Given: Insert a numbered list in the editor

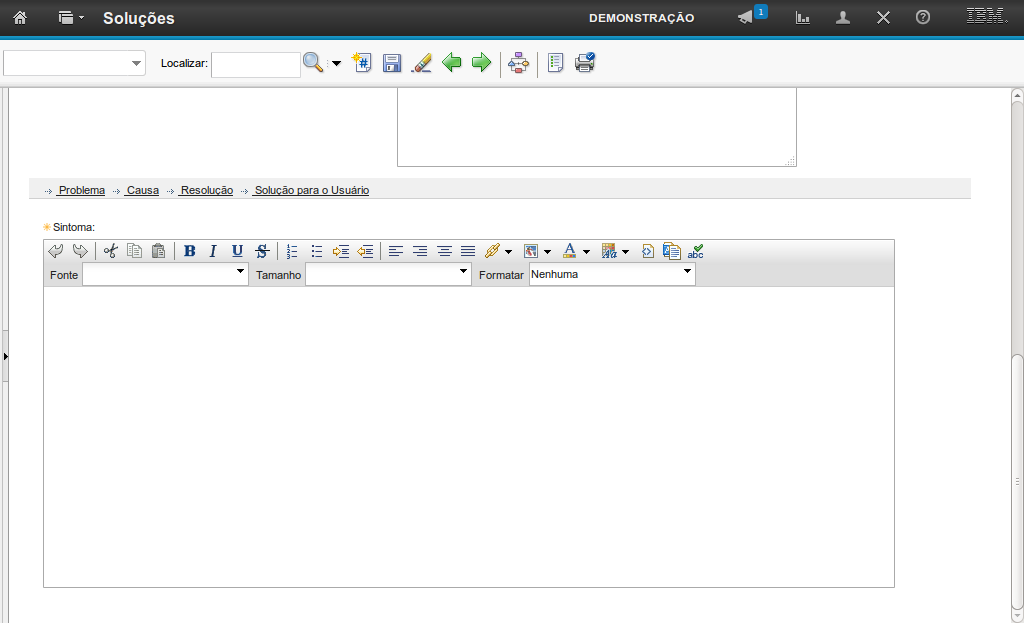Looking at the screenshot, I should [292, 251].
